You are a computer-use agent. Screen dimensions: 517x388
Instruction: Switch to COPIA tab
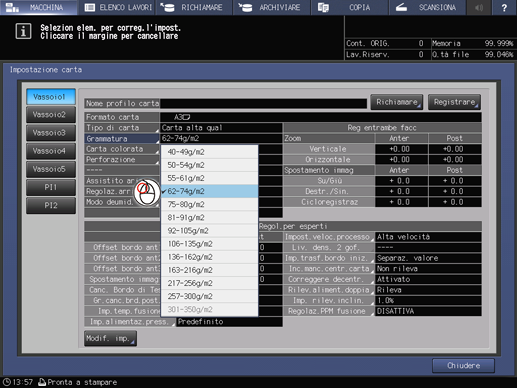point(349,7)
